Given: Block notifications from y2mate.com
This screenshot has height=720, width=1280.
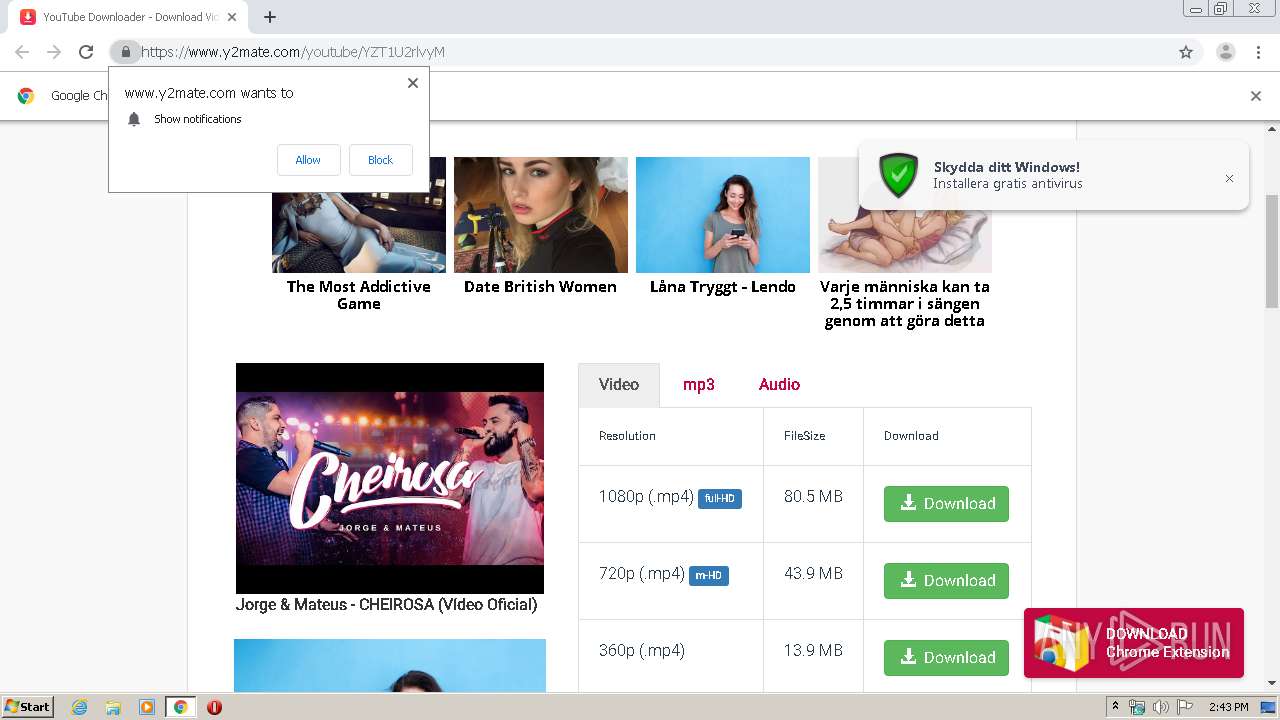Looking at the screenshot, I should [380, 160].
